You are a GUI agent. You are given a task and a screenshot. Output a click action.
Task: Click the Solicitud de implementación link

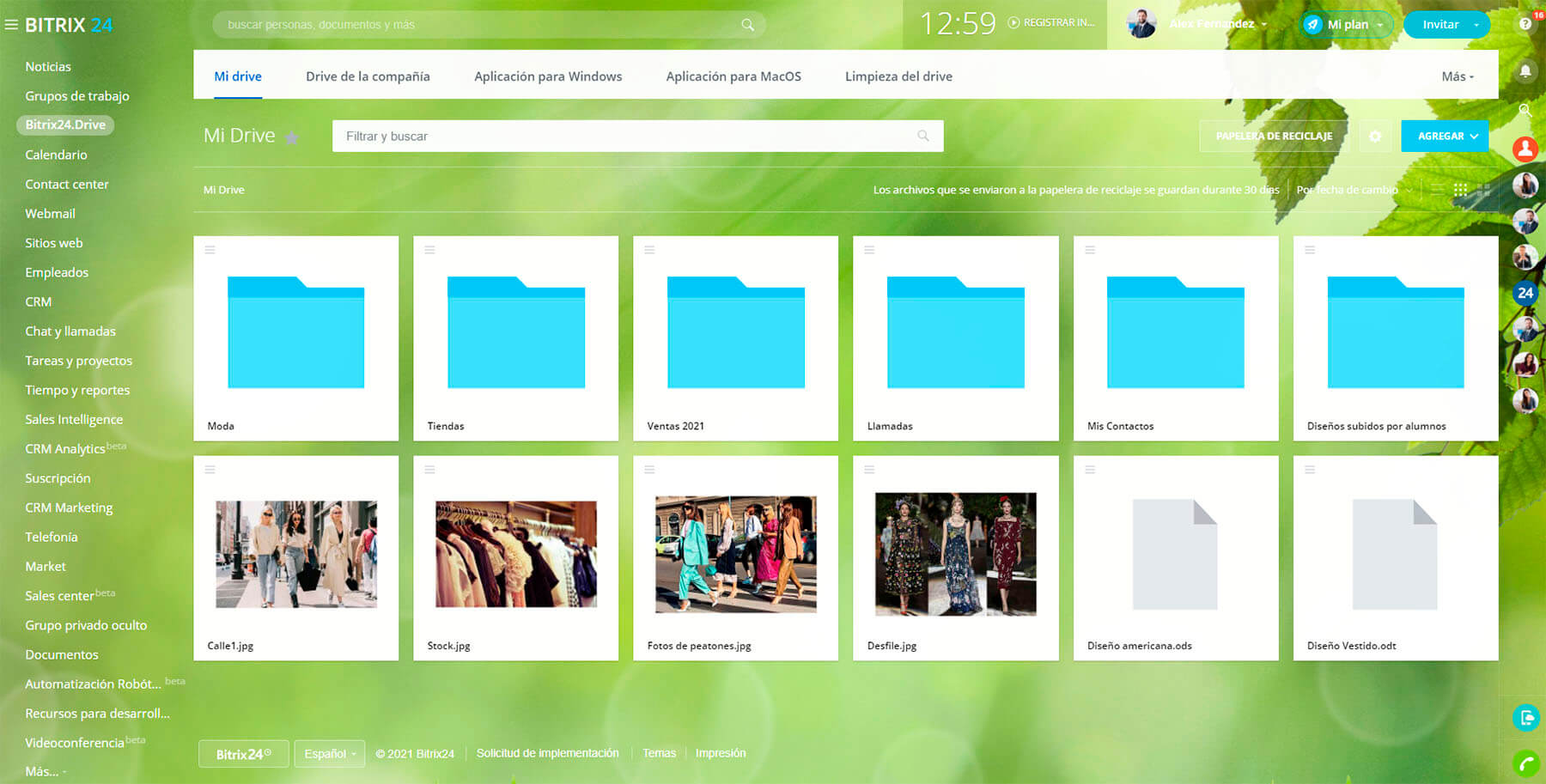tap(547, 753)
